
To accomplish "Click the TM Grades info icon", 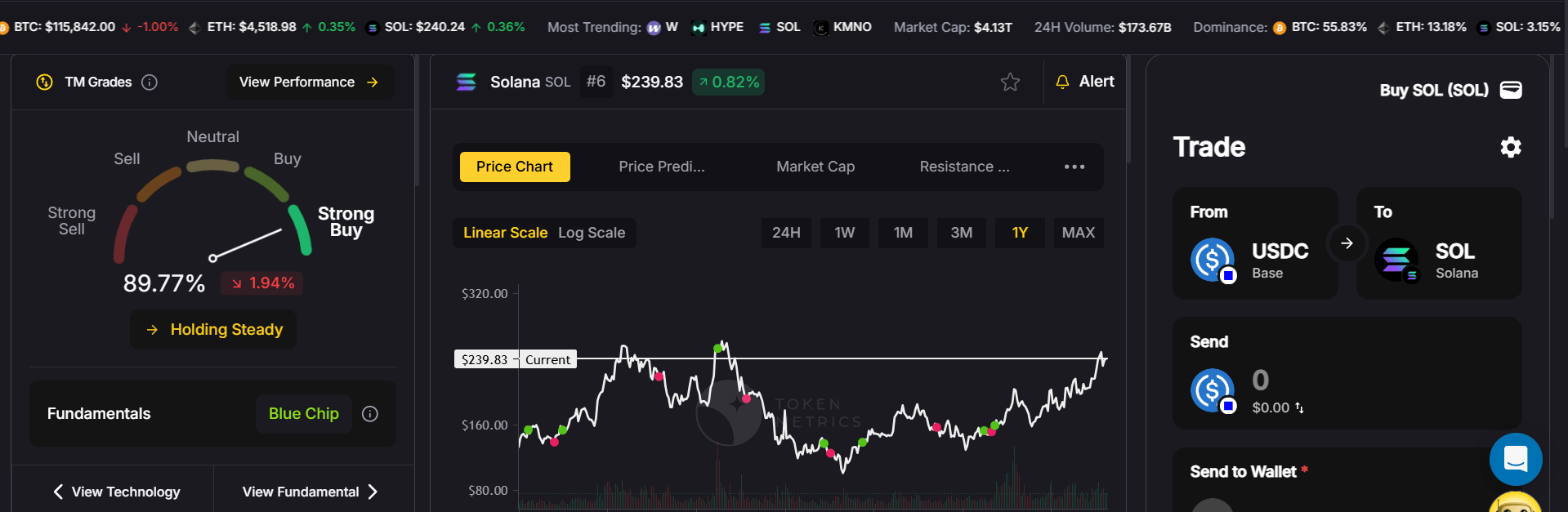I will point(150,82).
